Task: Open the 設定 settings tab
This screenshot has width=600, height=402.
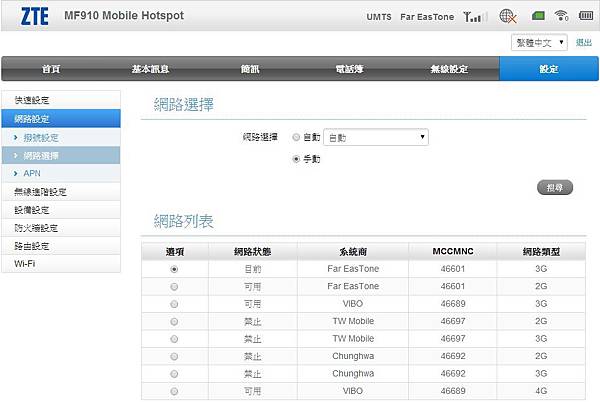Action: pos(549,69)
